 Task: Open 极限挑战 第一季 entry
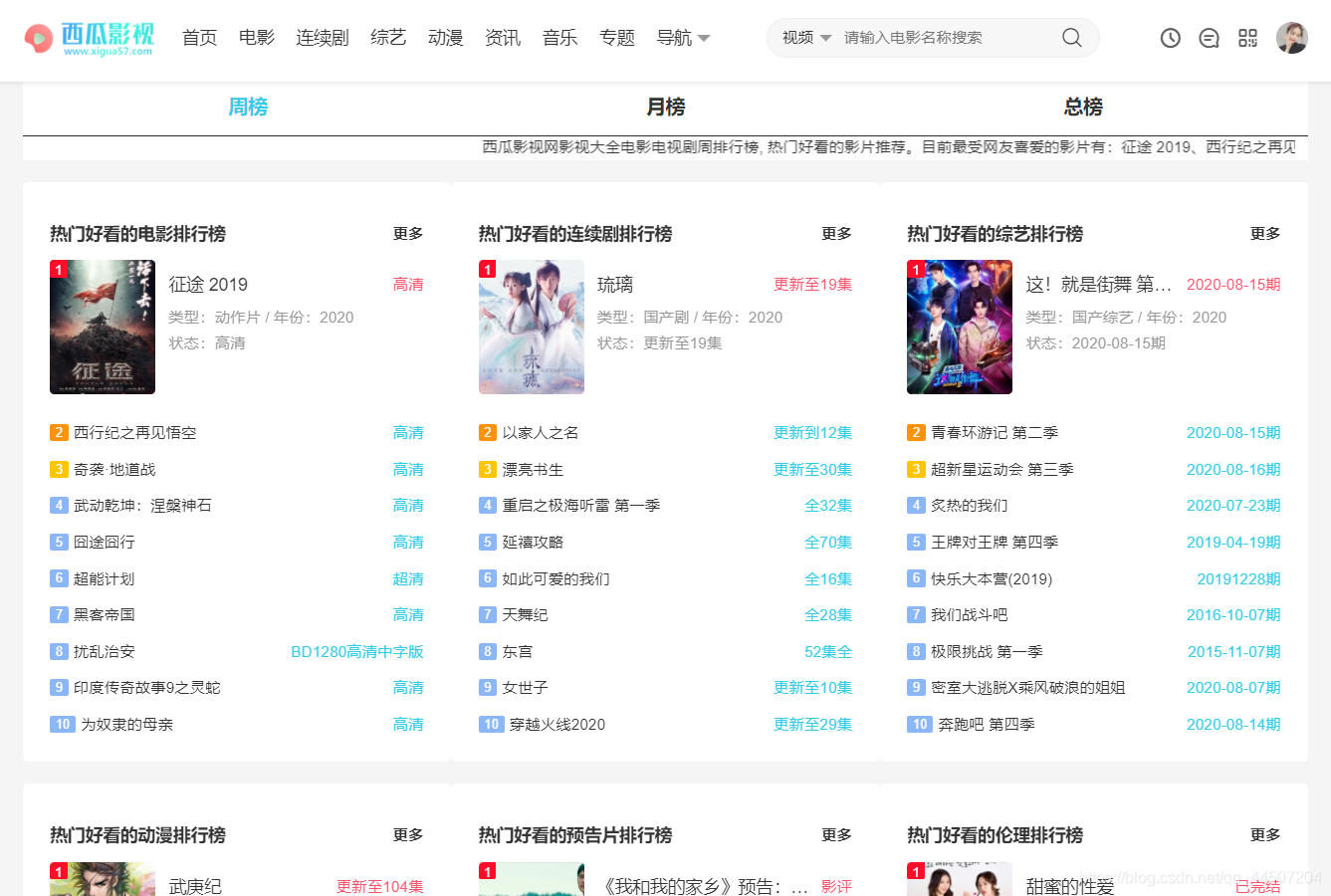pyautogui.click(x=987, y=651)
